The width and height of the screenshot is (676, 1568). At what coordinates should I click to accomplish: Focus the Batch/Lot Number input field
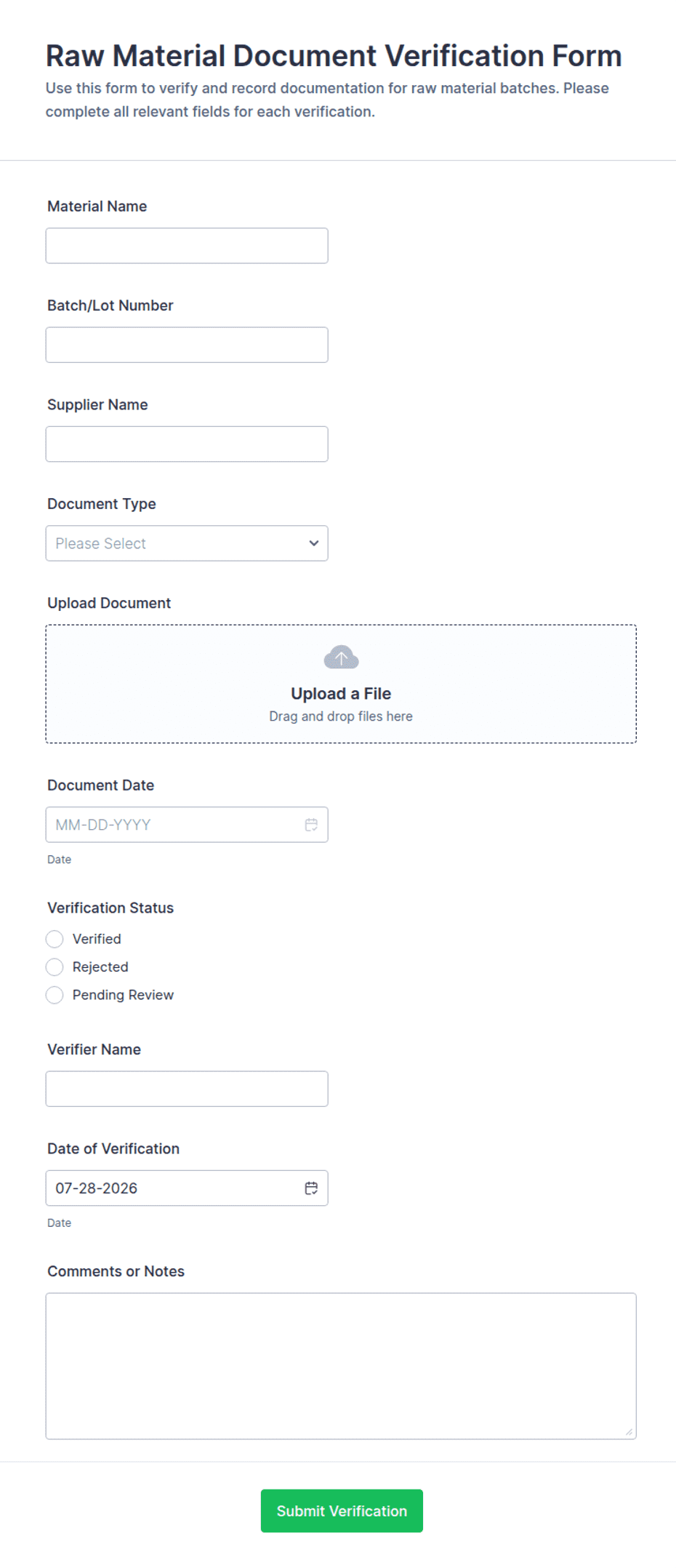tap(187, 345)
